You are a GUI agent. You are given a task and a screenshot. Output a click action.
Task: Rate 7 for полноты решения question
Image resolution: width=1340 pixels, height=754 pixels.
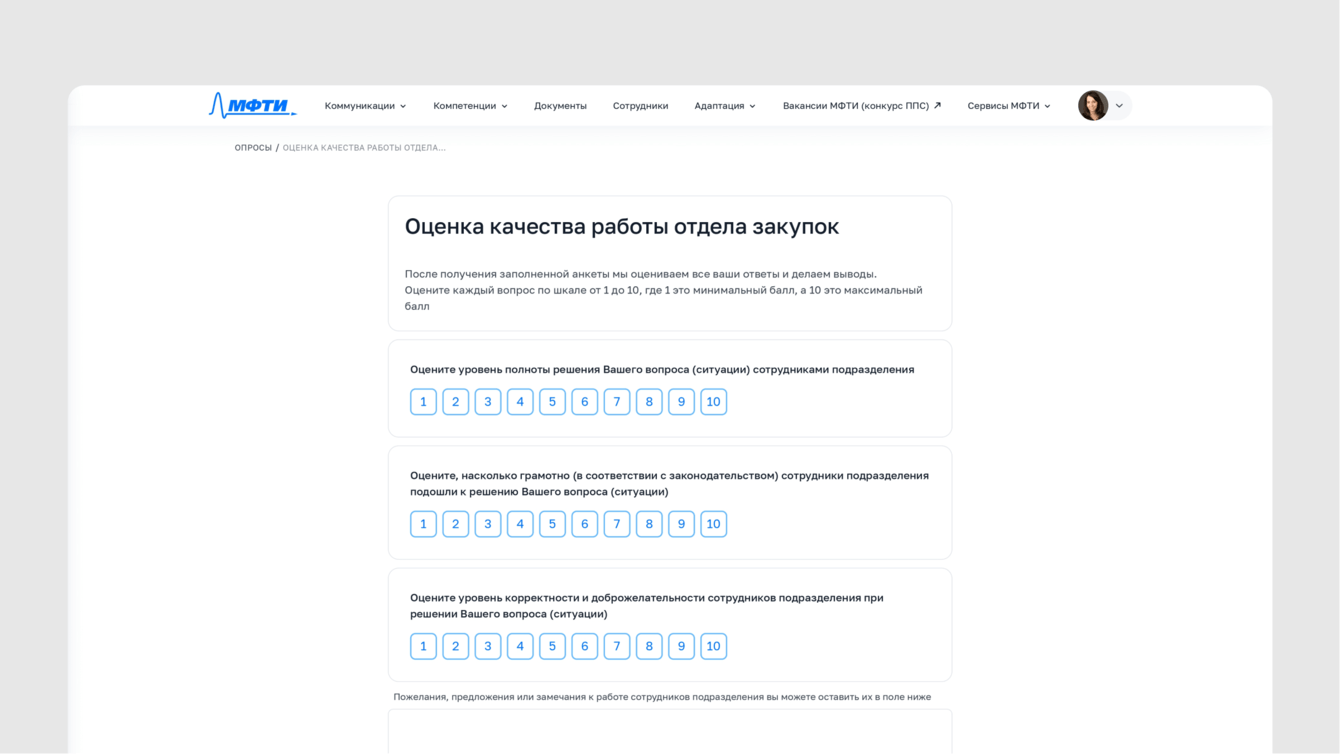point(617,402)
